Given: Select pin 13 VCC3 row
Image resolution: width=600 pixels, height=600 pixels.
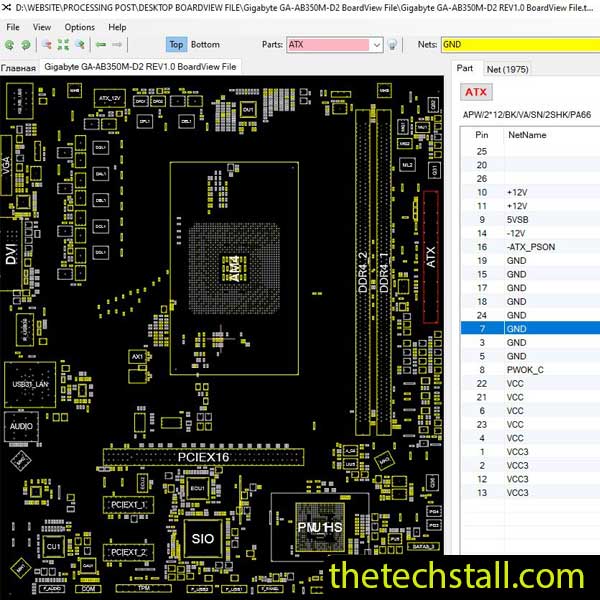Looking at the screenshot, I should tap(530, 493).
